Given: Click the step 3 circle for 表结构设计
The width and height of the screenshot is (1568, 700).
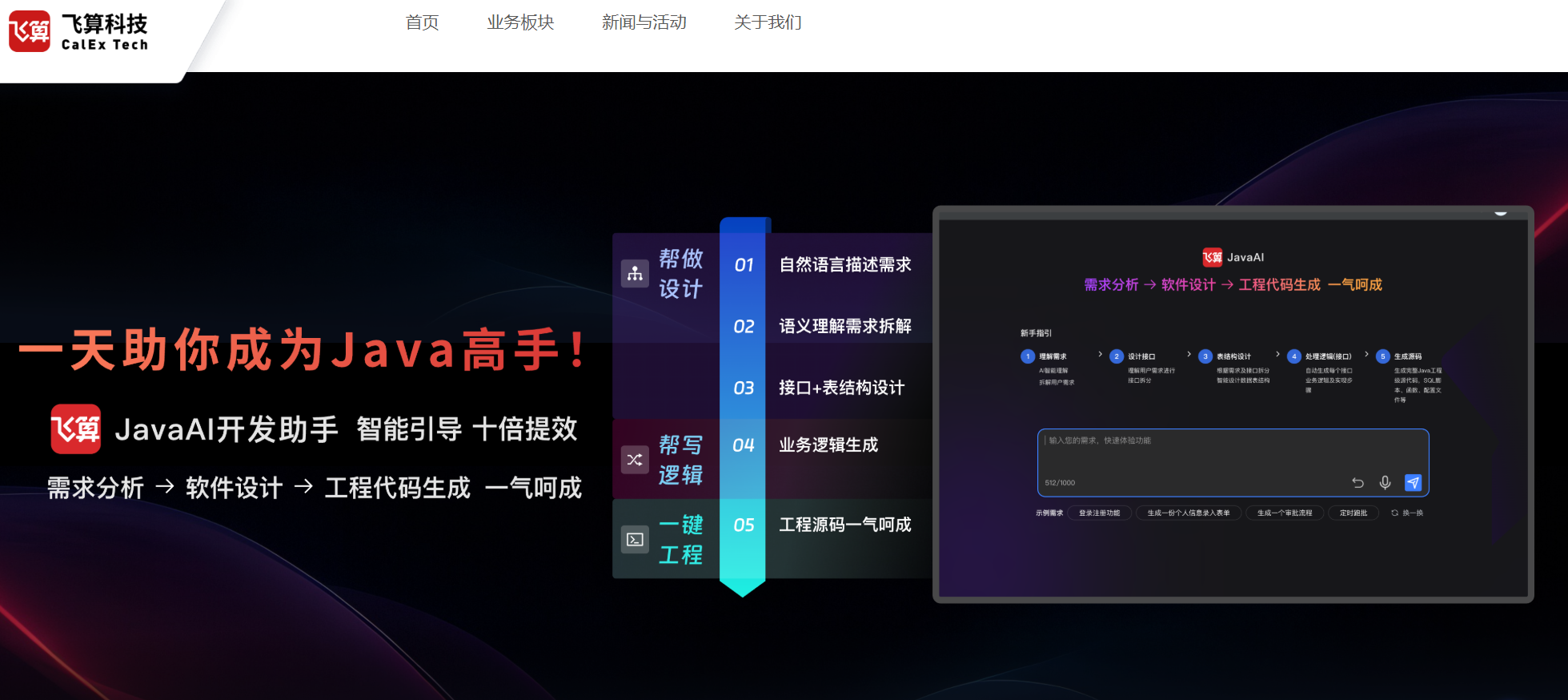Looking at the screenshot, I should coord(1205,356).
